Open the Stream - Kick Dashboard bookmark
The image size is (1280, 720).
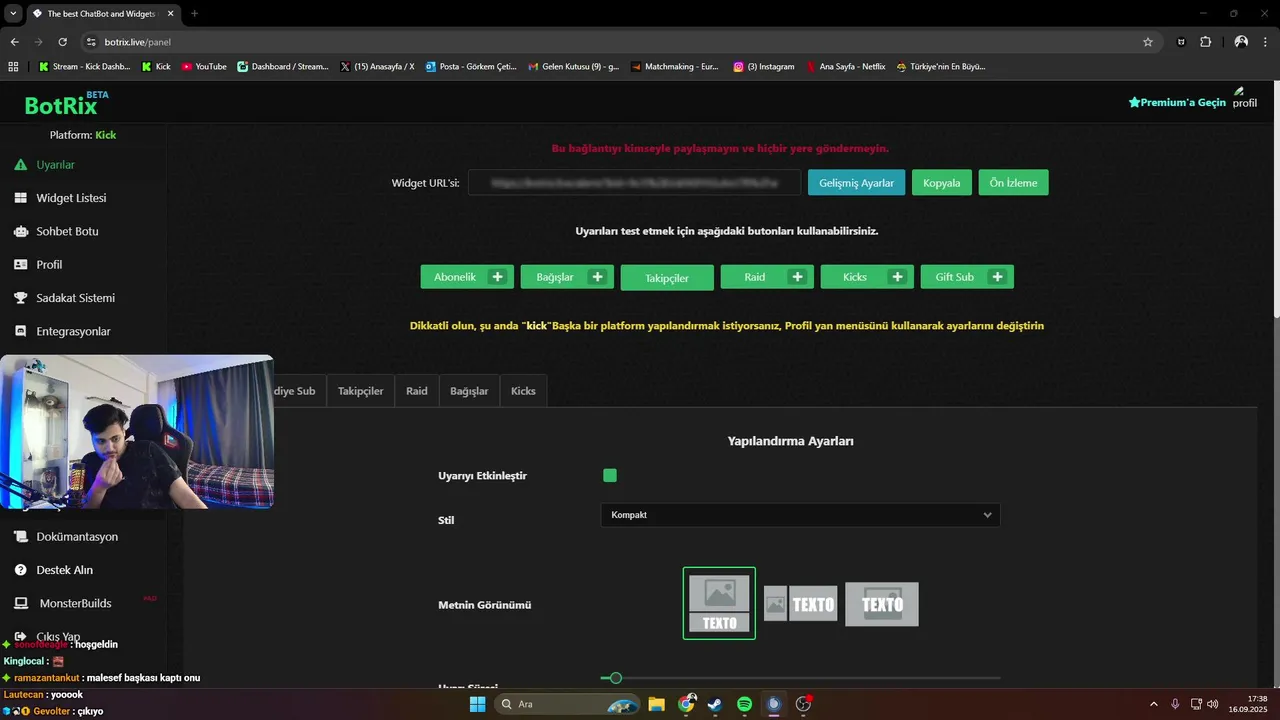pos(84,67)
